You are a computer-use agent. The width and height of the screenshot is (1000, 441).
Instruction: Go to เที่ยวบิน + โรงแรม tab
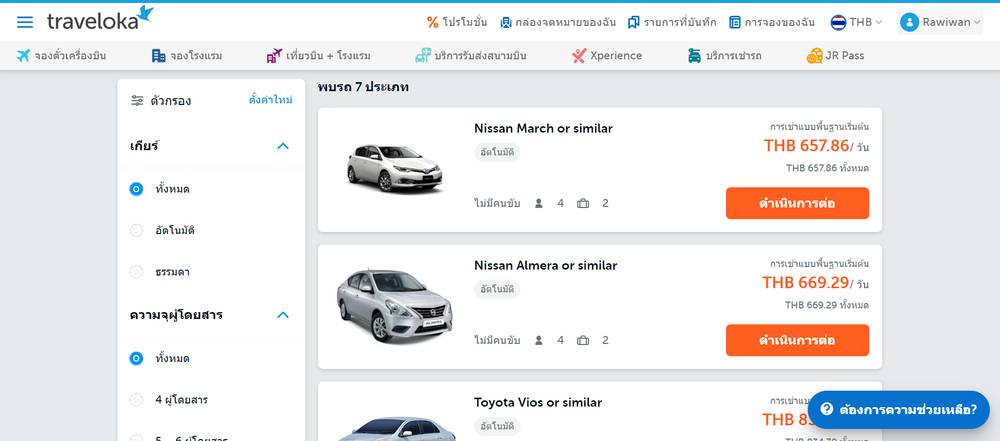point(318,56)
